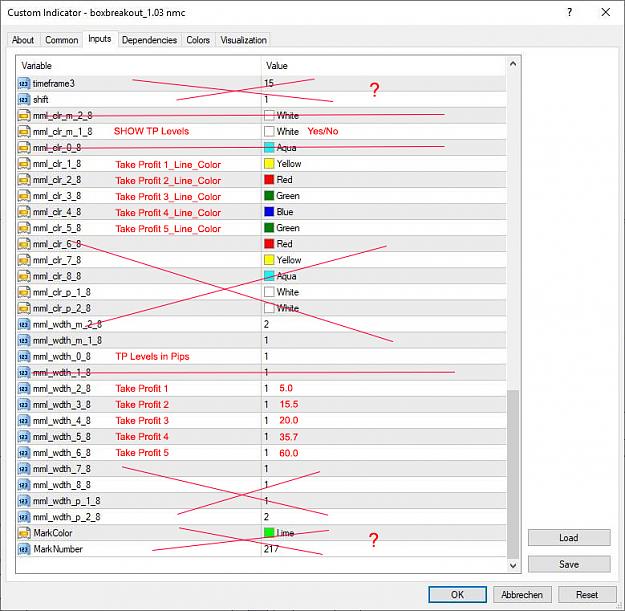The height and width of the screenshot is (611, 625).
Task: Click scrollbar down arrow of inputs list
Action: pos(513,565)
